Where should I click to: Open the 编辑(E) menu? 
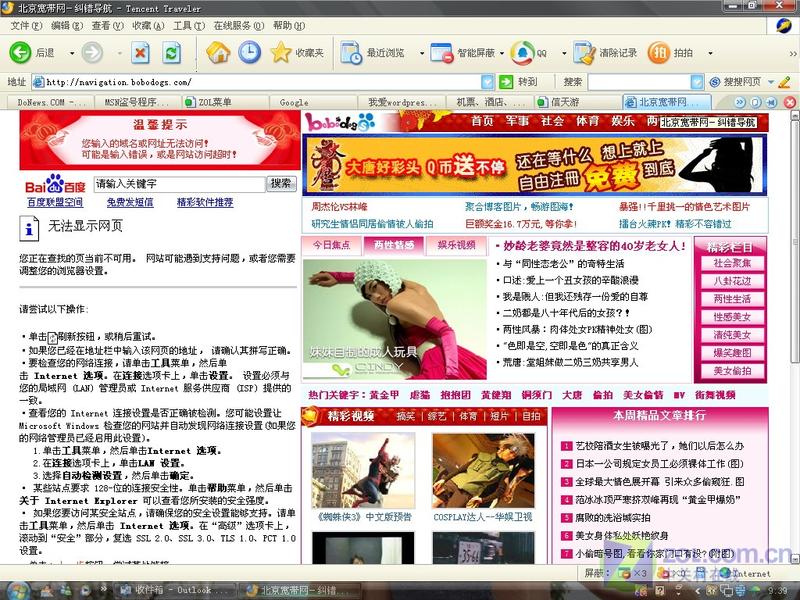coord(67,26)
